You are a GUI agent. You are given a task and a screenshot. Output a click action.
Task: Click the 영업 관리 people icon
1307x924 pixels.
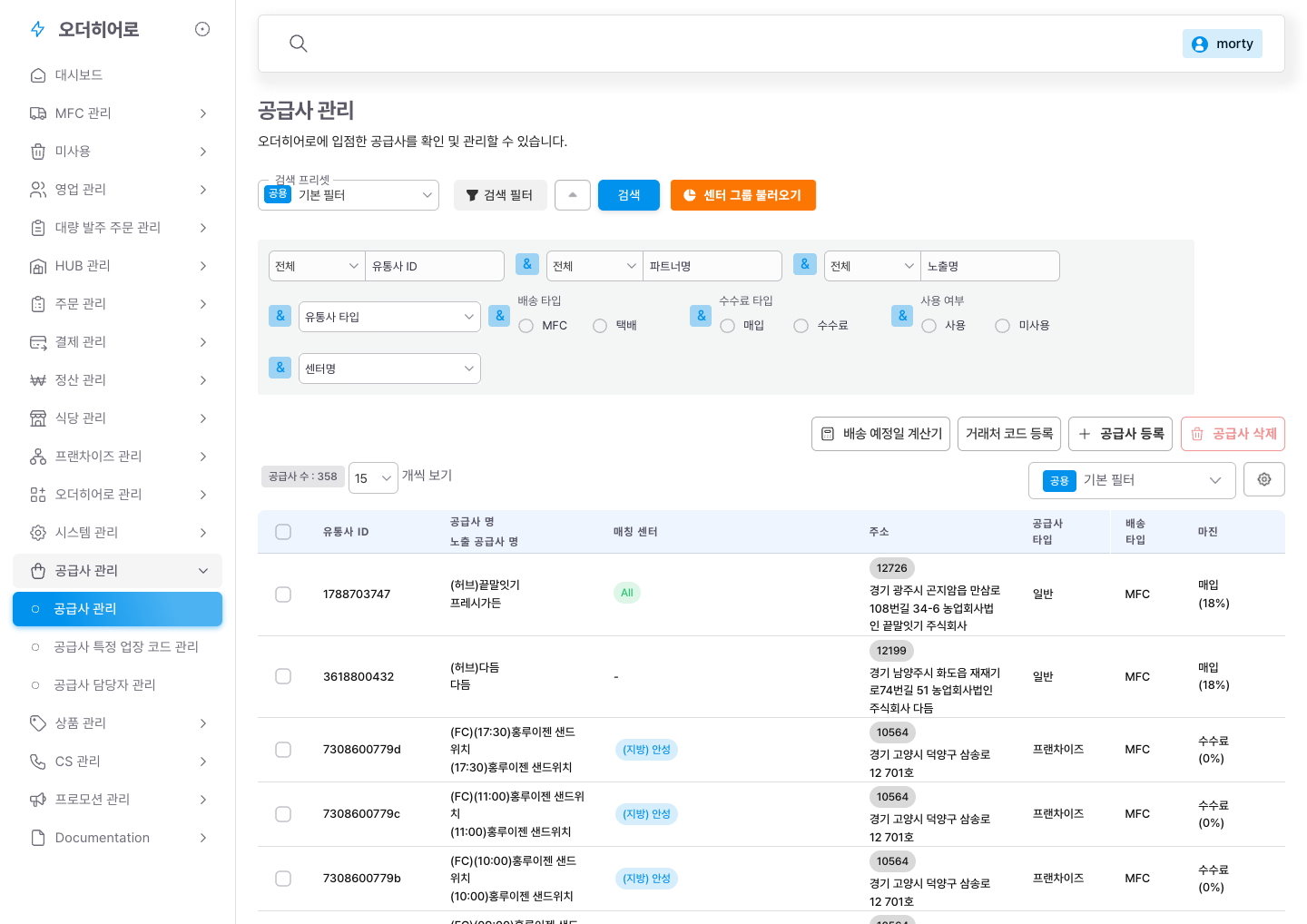click(38, 190)
